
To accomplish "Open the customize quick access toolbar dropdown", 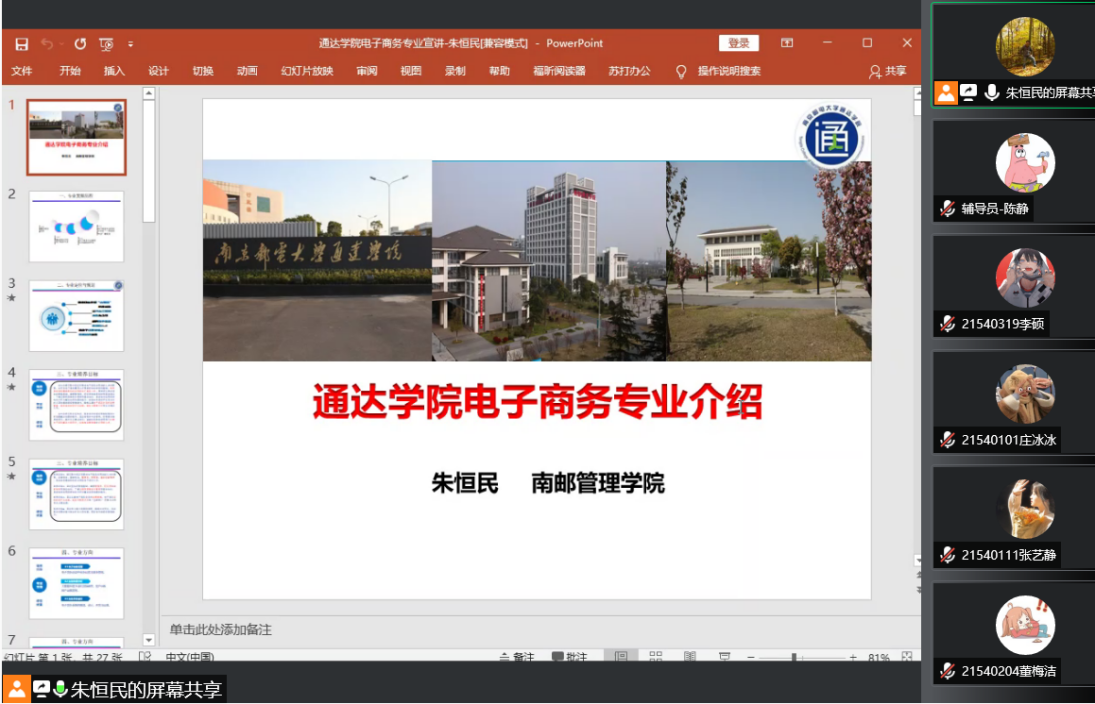I will (x=130, y=44).
